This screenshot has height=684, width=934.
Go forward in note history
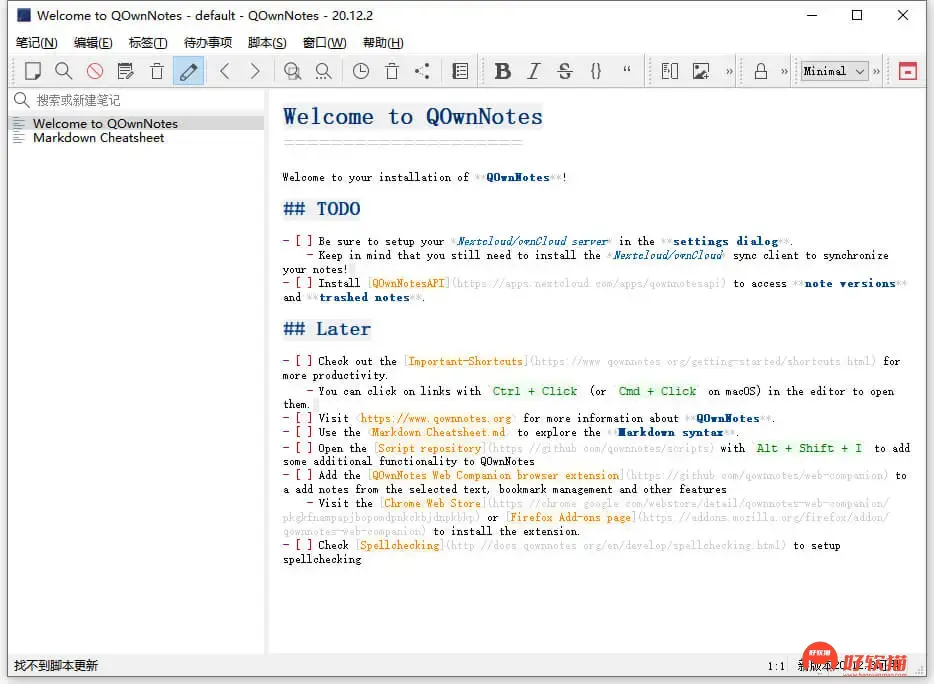[x=255, y=71]
